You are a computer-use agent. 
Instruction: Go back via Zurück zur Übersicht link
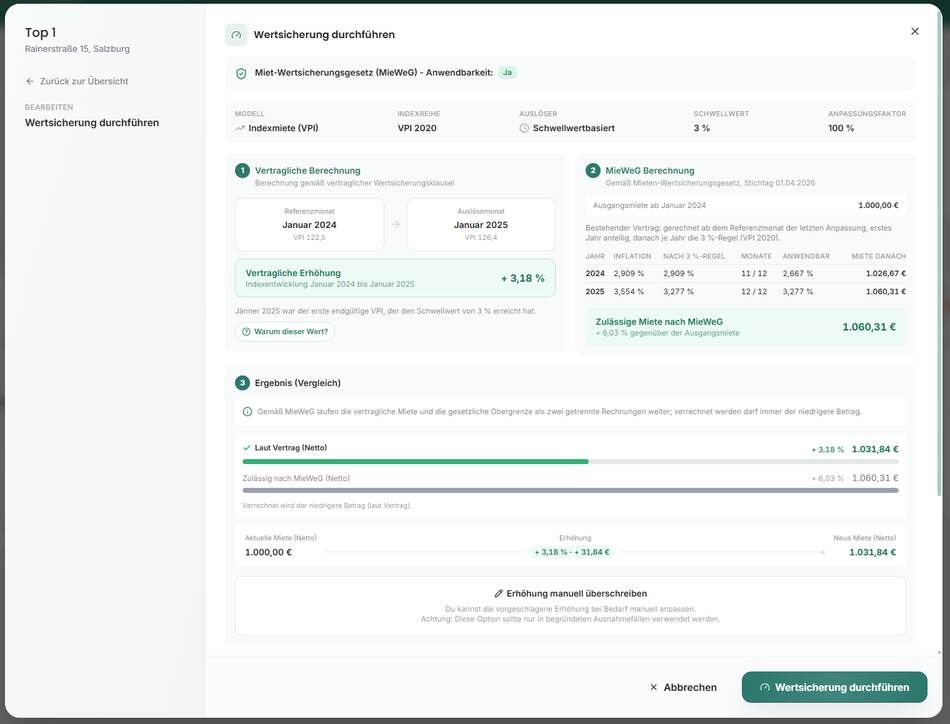tap(77, 81)
